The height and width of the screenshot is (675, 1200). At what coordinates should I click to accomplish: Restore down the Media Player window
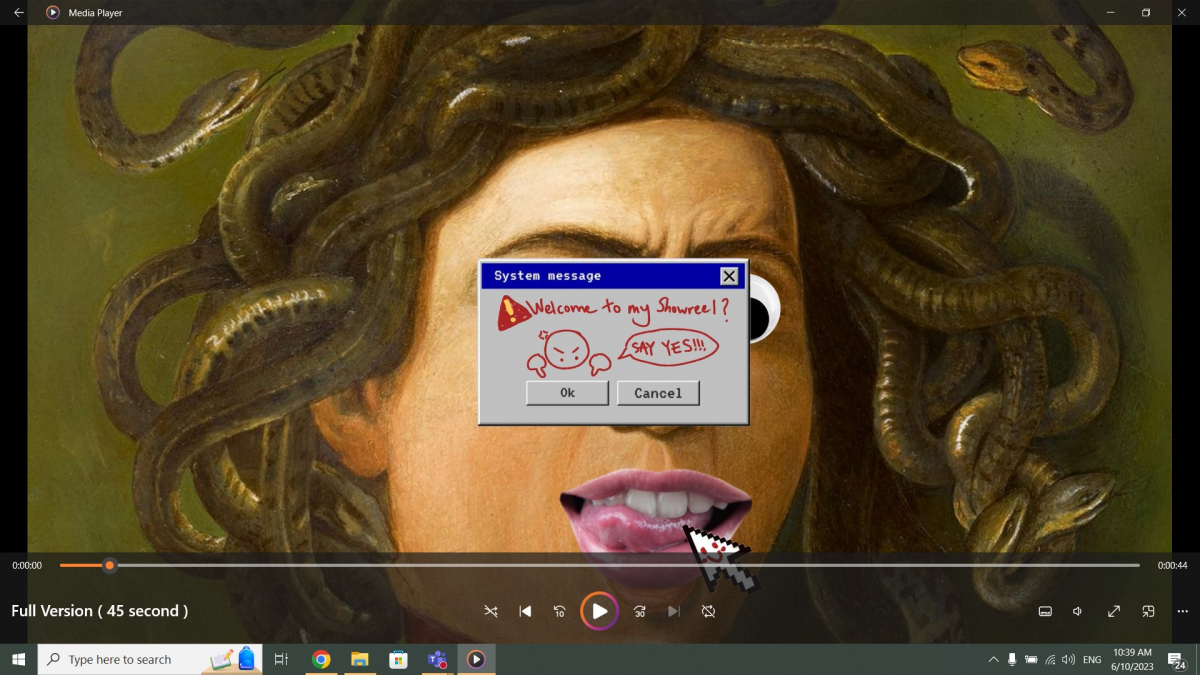click(x=1146, y=13)
